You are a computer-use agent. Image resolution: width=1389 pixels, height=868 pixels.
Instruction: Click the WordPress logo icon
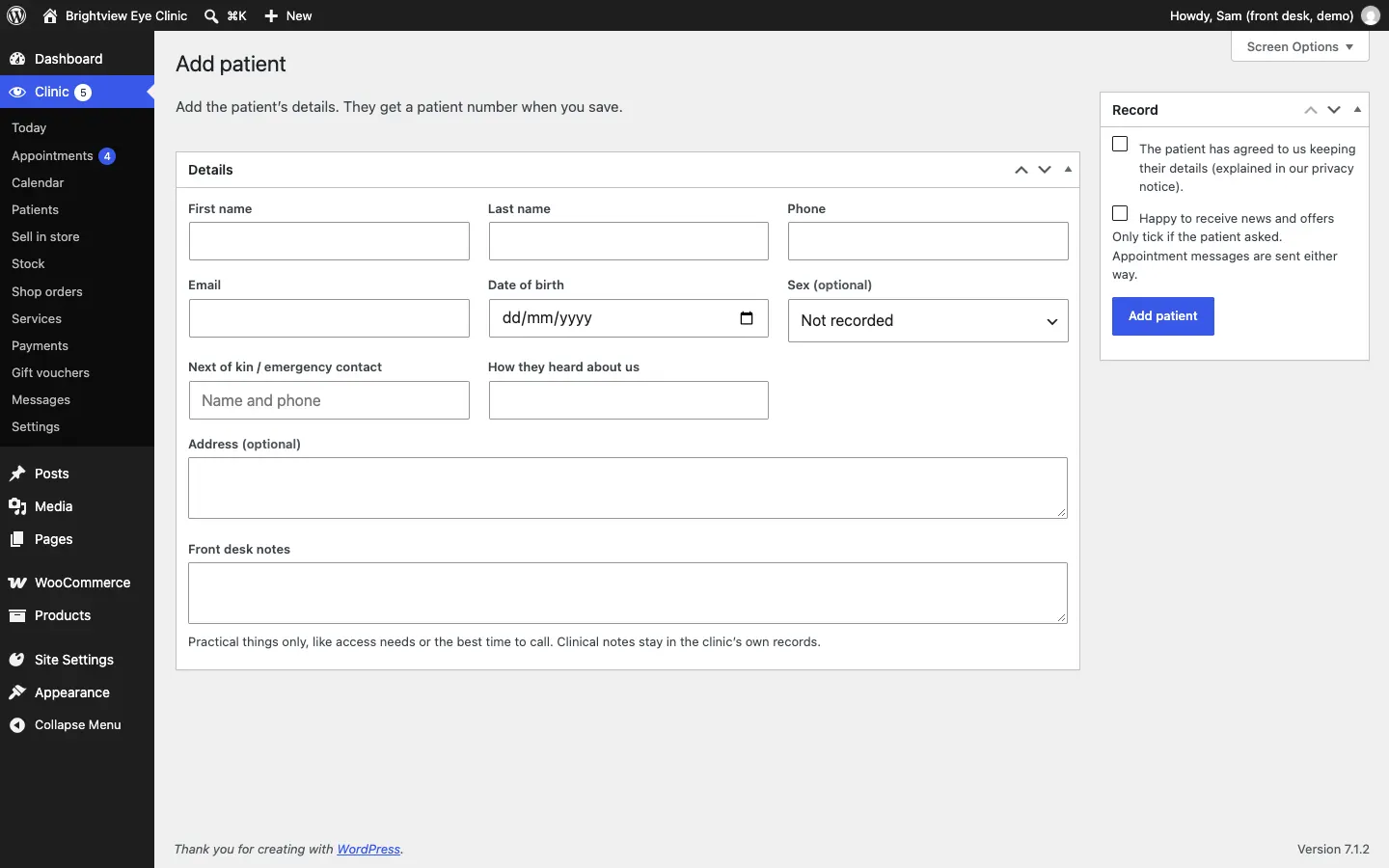16,15
